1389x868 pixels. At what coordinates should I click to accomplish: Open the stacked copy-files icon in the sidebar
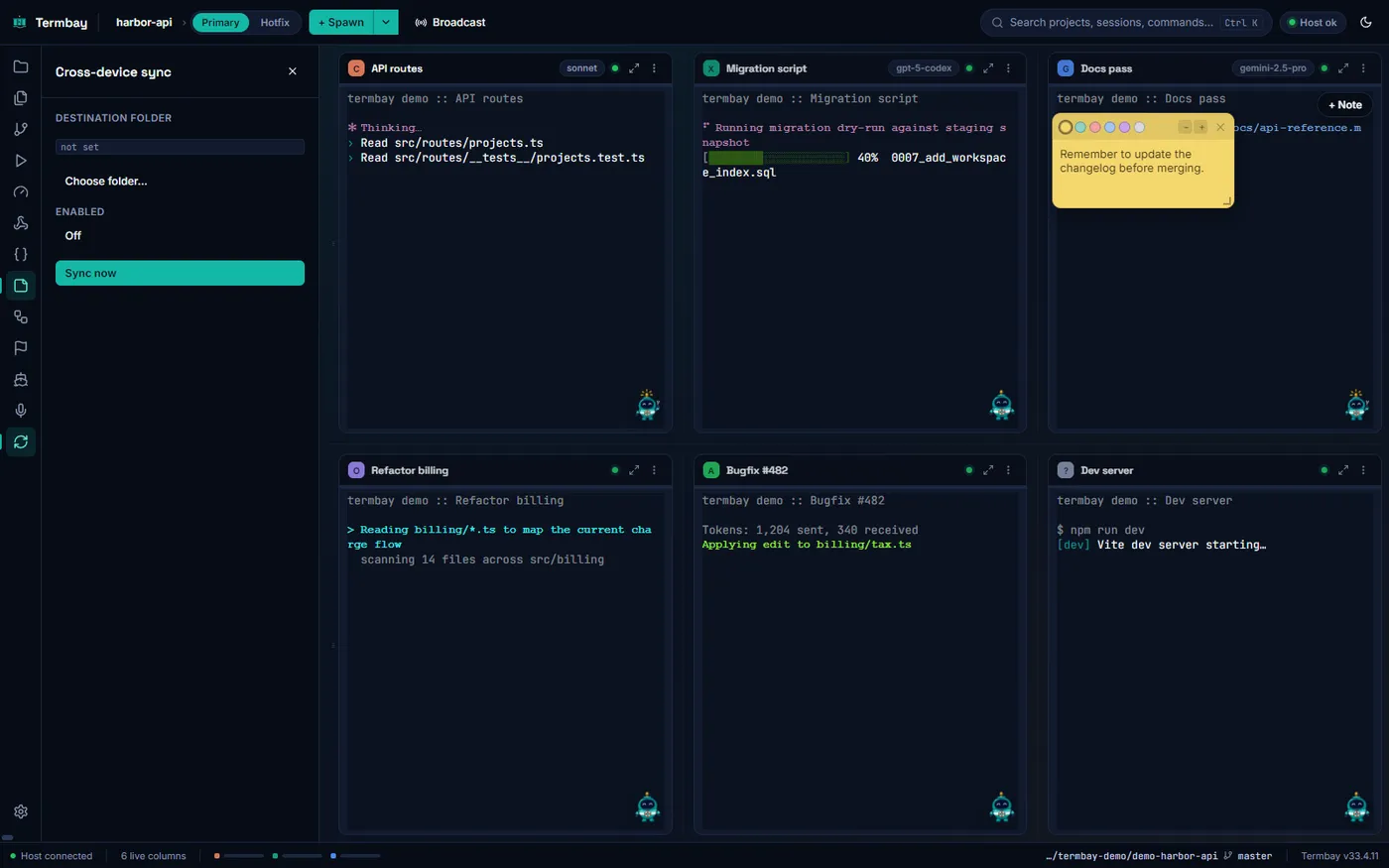point(21,98)
